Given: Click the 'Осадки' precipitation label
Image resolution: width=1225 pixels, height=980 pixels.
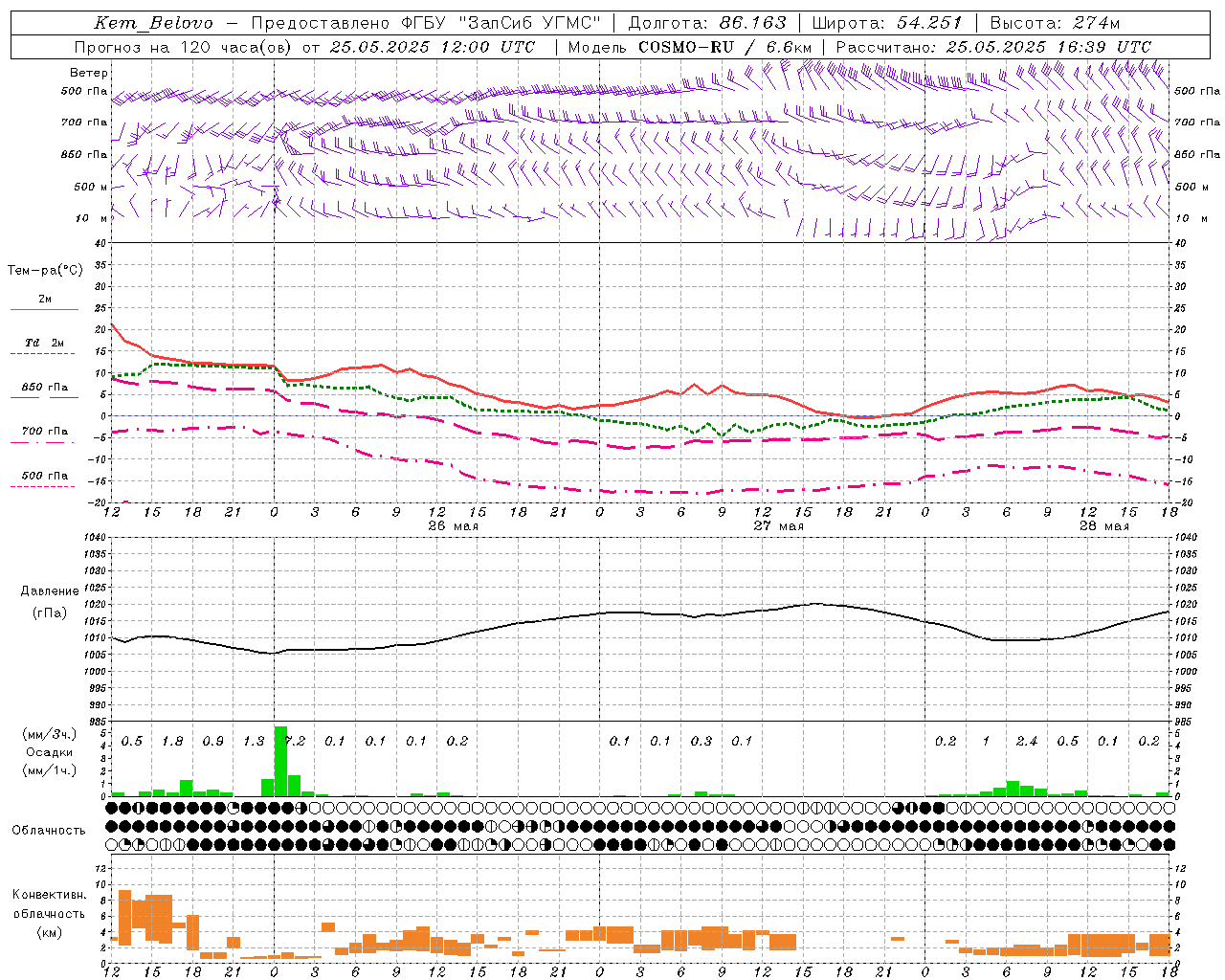Looking at the screenshot, I should pos(49,752).
